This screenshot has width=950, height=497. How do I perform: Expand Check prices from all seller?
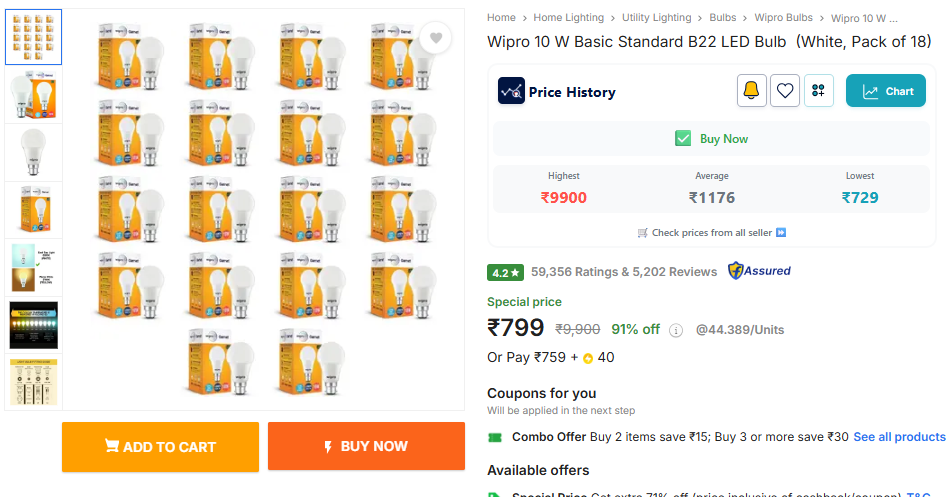tap(711, 232)
